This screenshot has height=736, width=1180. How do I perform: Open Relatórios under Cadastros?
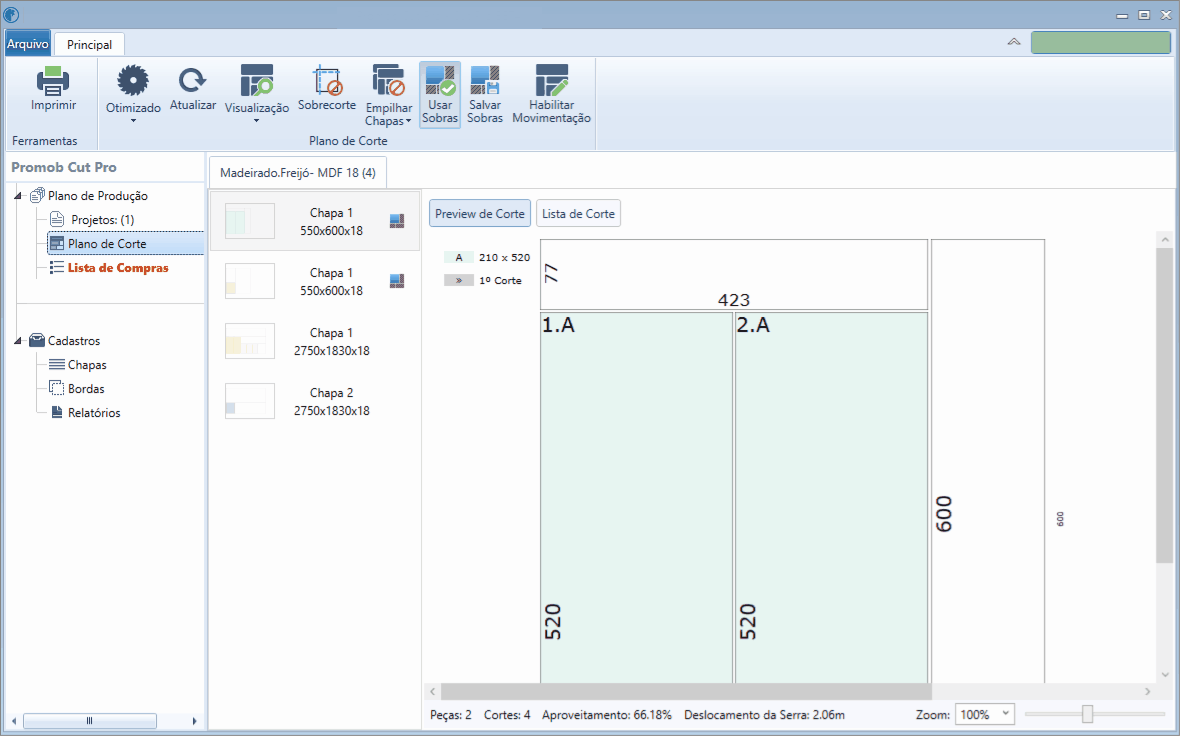(94, 413)
